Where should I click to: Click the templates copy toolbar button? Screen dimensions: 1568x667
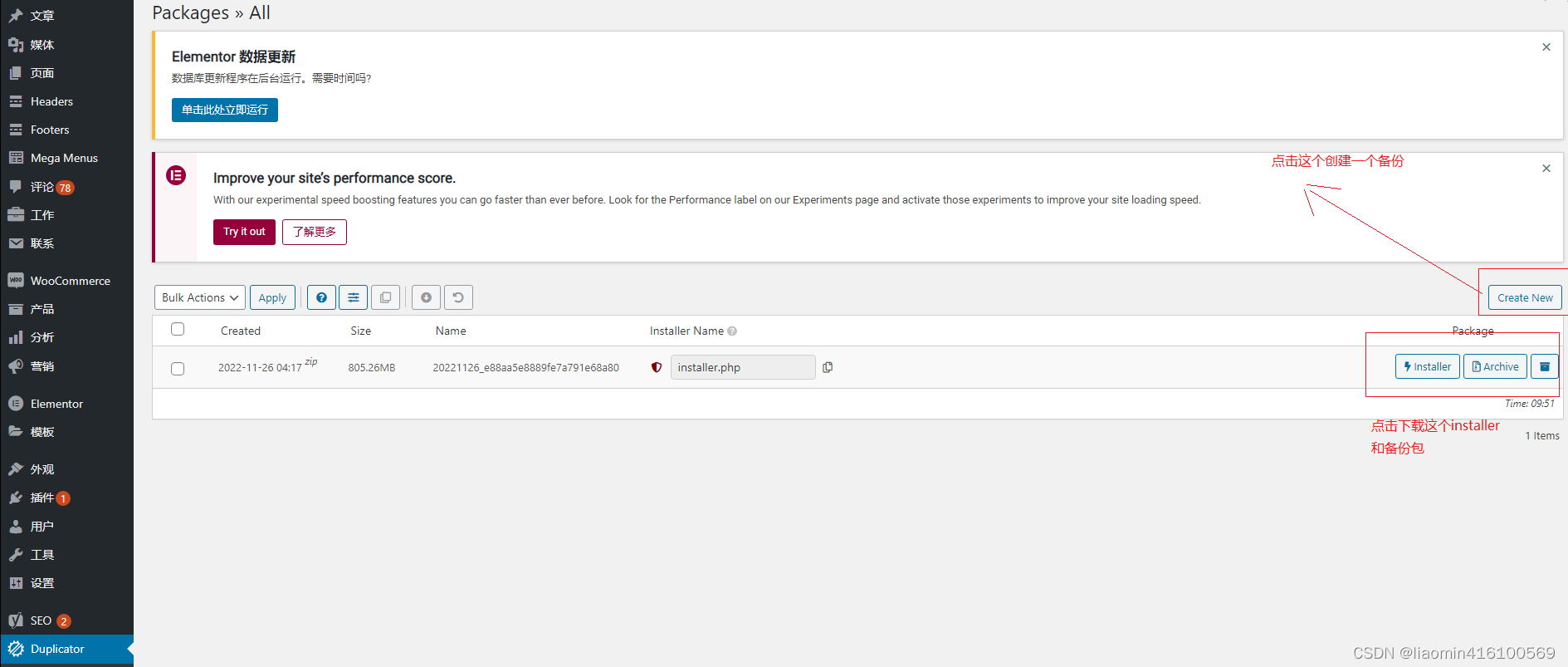[385, 297]
